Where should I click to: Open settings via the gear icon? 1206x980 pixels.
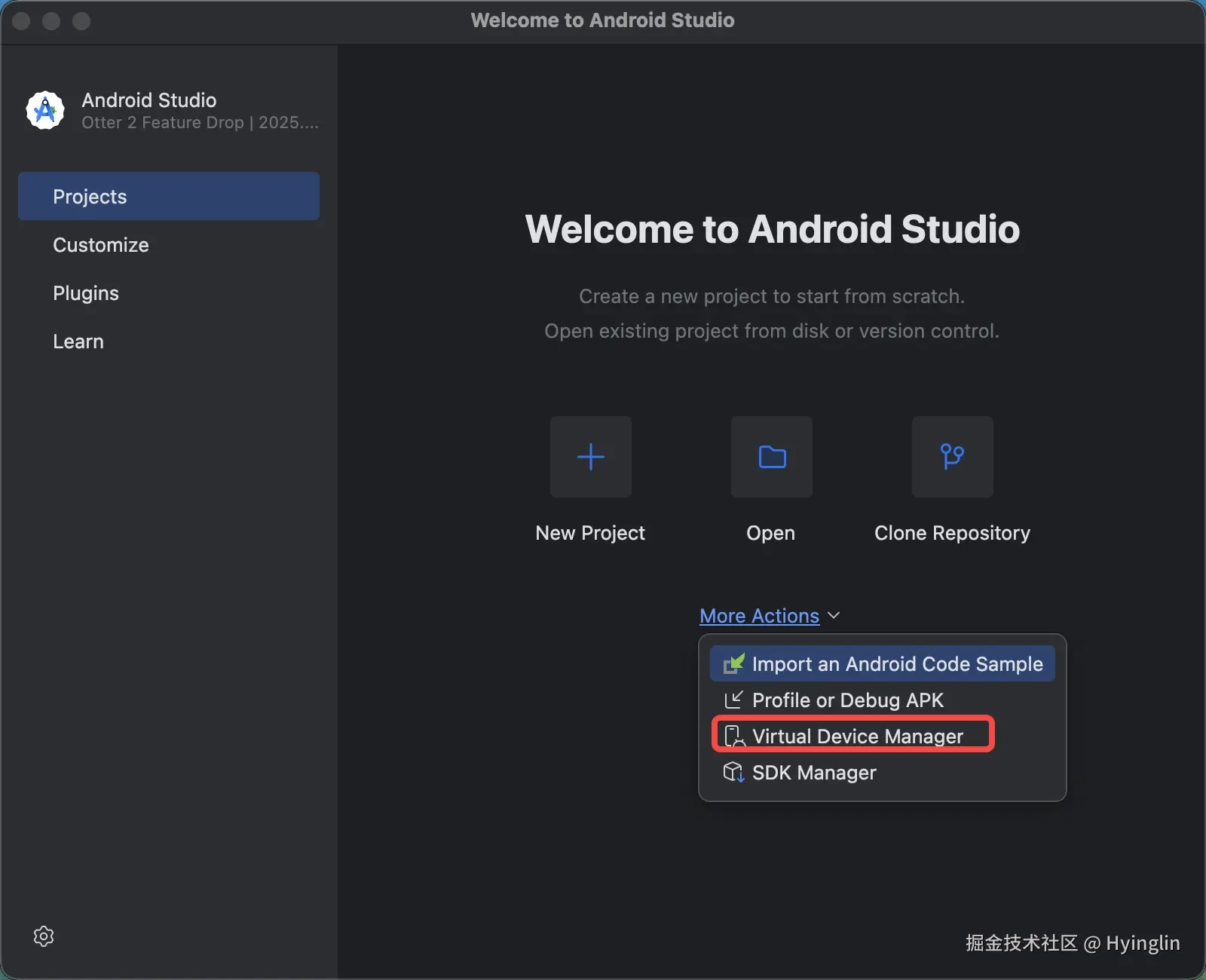44,936
